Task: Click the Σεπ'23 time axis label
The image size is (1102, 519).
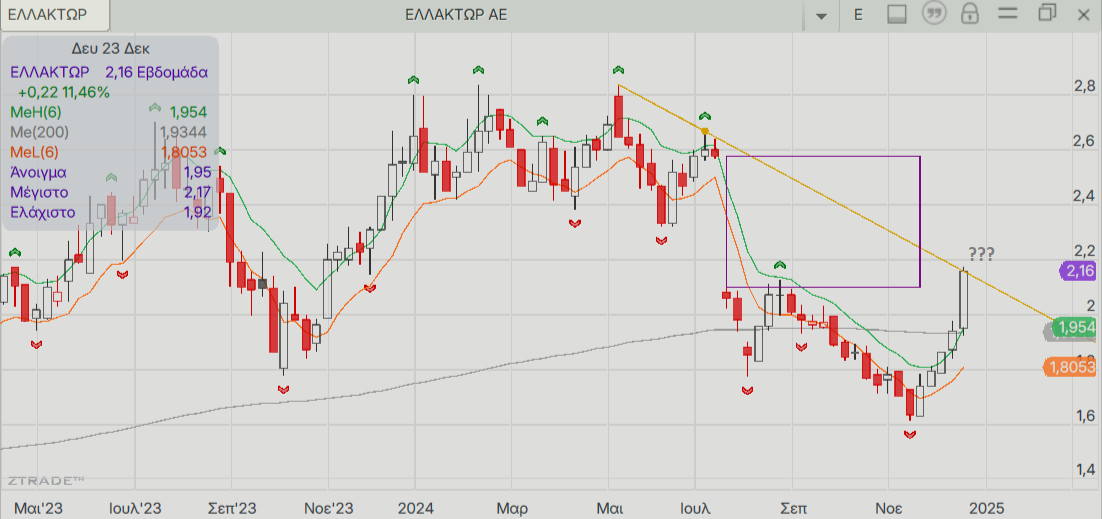Action: click(231, 508)
